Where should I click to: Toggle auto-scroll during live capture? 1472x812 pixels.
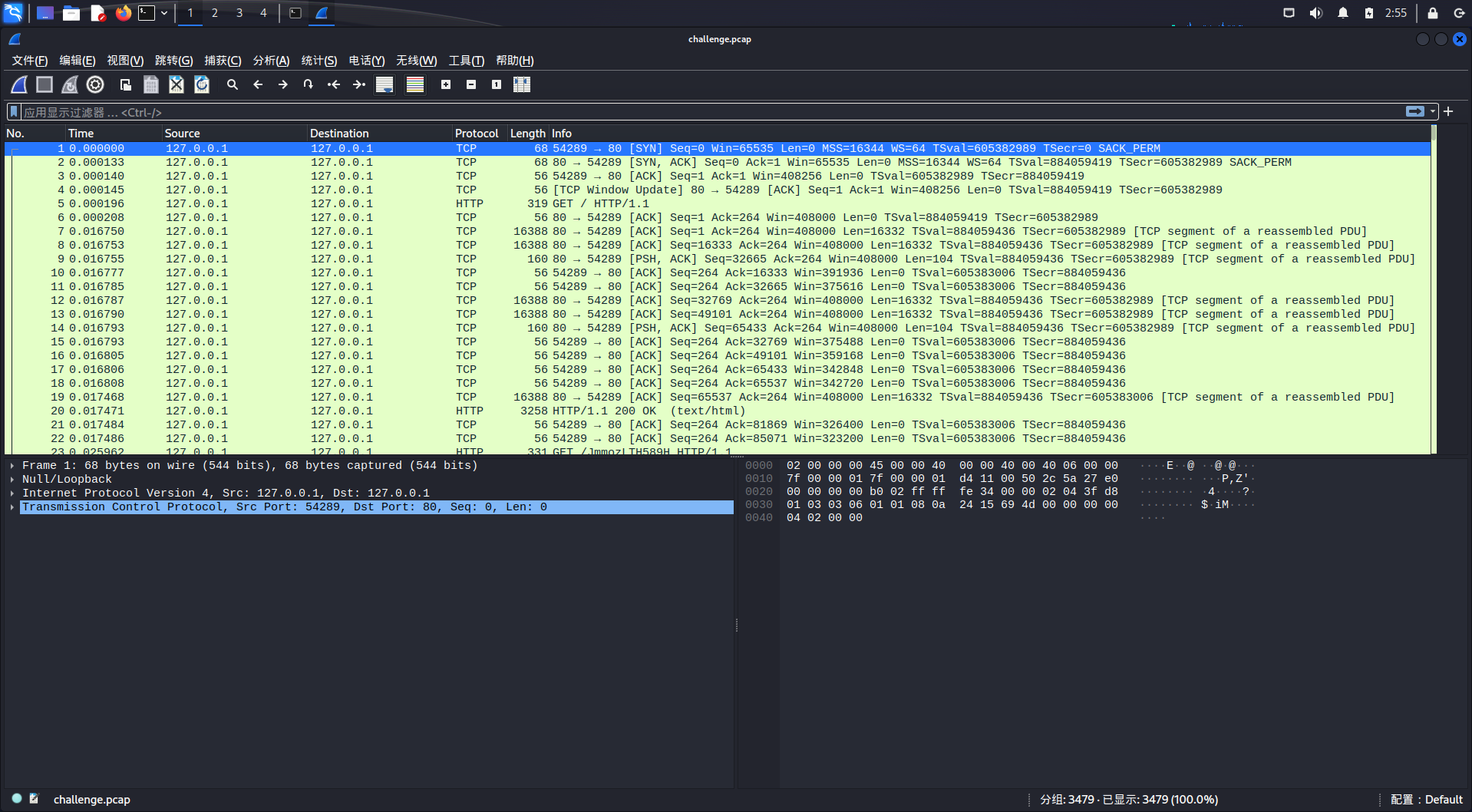[385, 84]
